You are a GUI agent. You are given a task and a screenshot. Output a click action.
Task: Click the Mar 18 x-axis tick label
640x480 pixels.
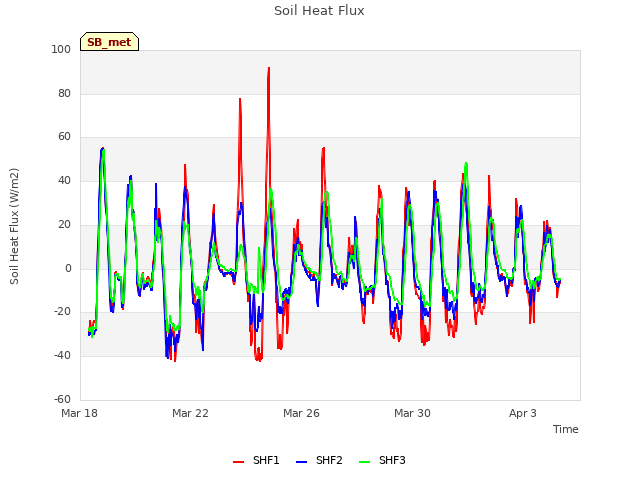(x=80, y=413)
